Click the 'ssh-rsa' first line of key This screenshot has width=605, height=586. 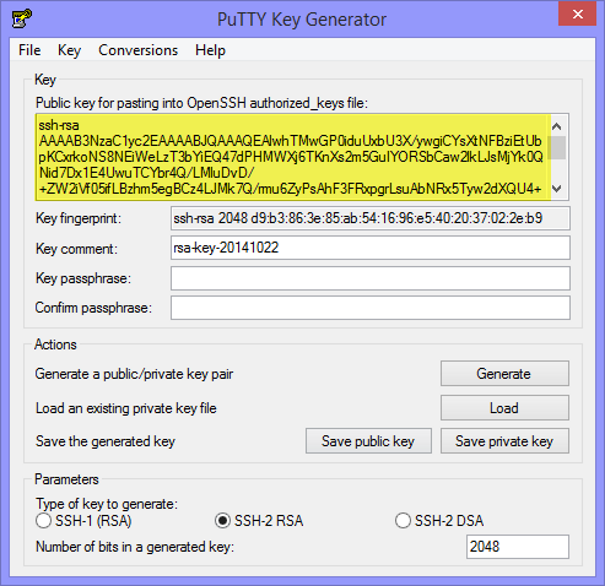[59, 125]
